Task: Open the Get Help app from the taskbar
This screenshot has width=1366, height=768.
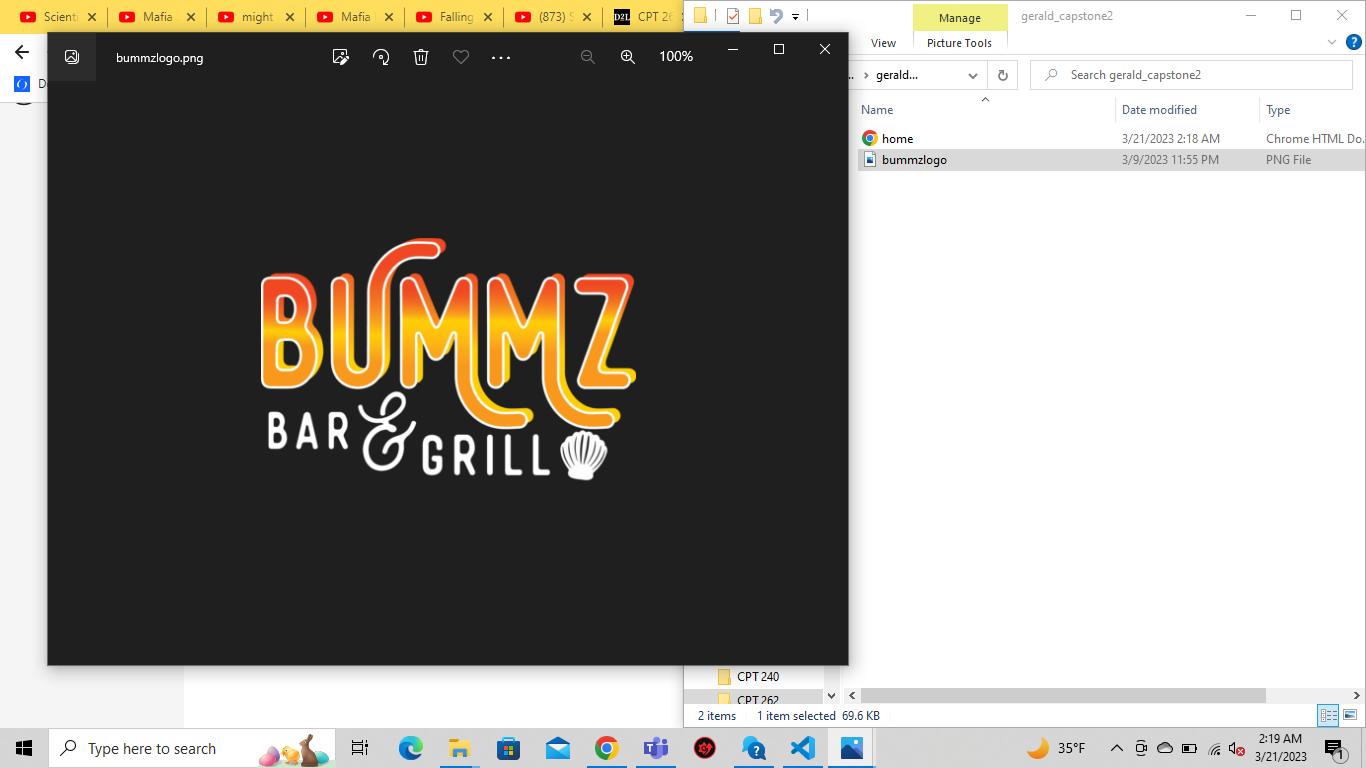Action: click(754, 748)
